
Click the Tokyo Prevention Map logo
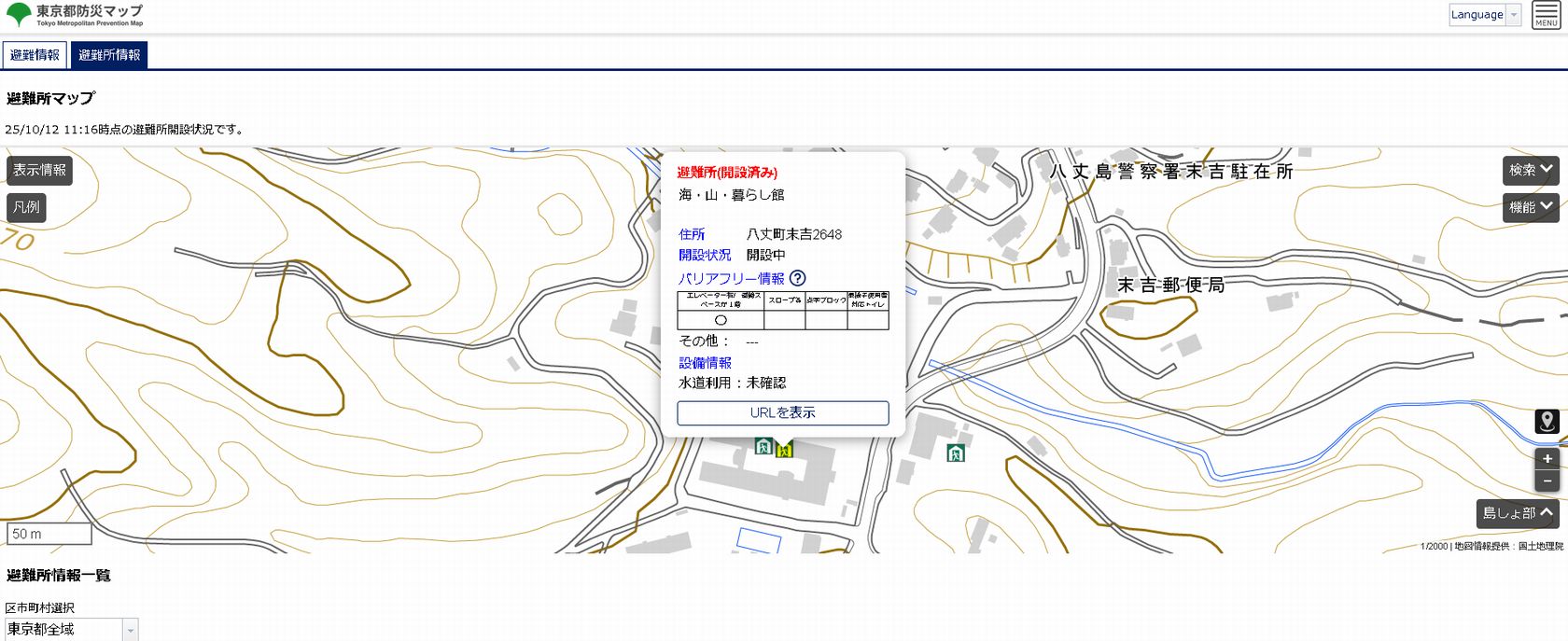click(x=75, y=15)
